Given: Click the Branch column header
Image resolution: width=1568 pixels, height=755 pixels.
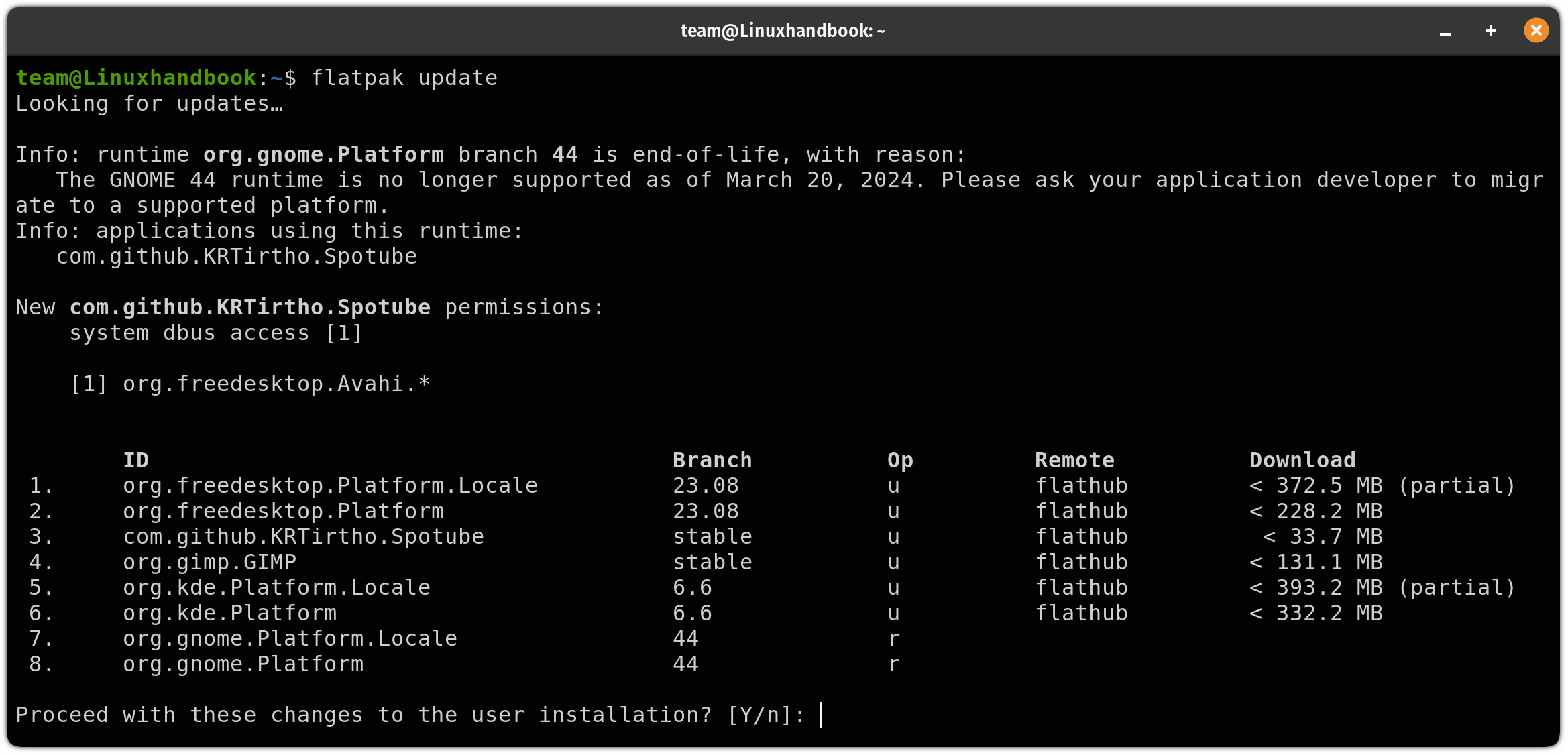Looking at the screenshot, I should (712, 459).
